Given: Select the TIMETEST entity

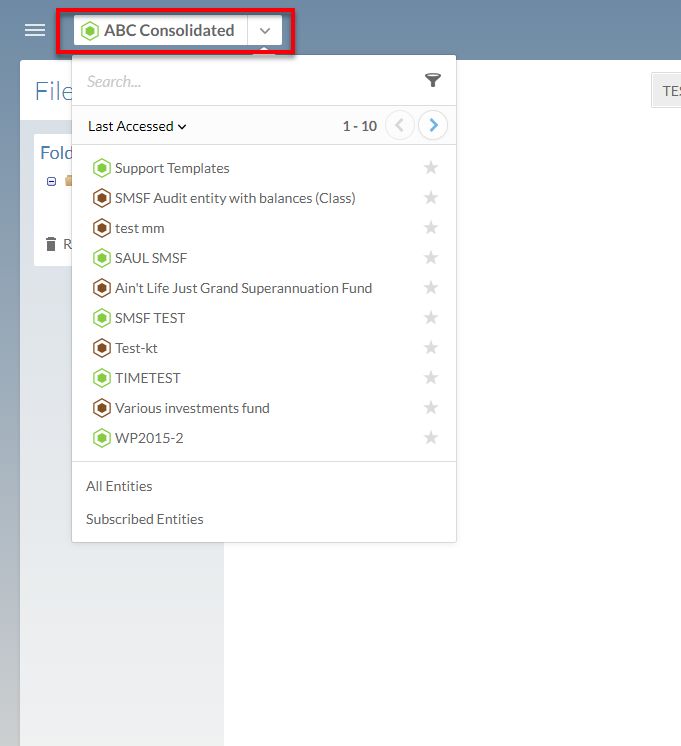Looking at the screenshot, I should [148, 378].
